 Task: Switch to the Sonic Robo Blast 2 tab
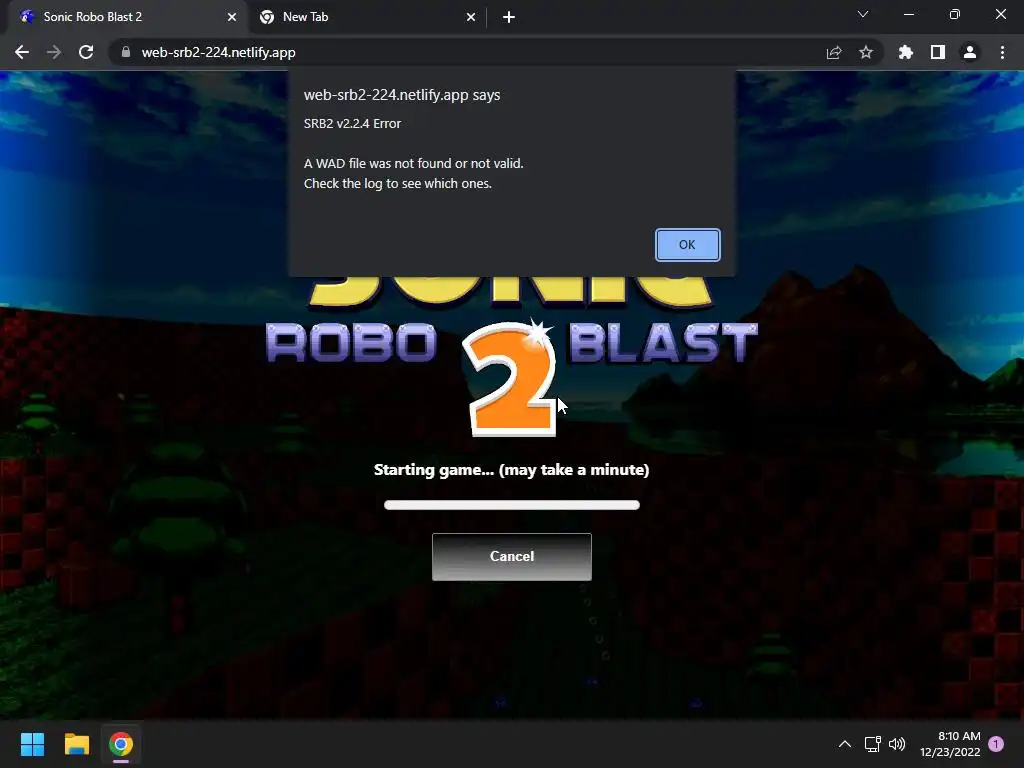tap(127, 17)
